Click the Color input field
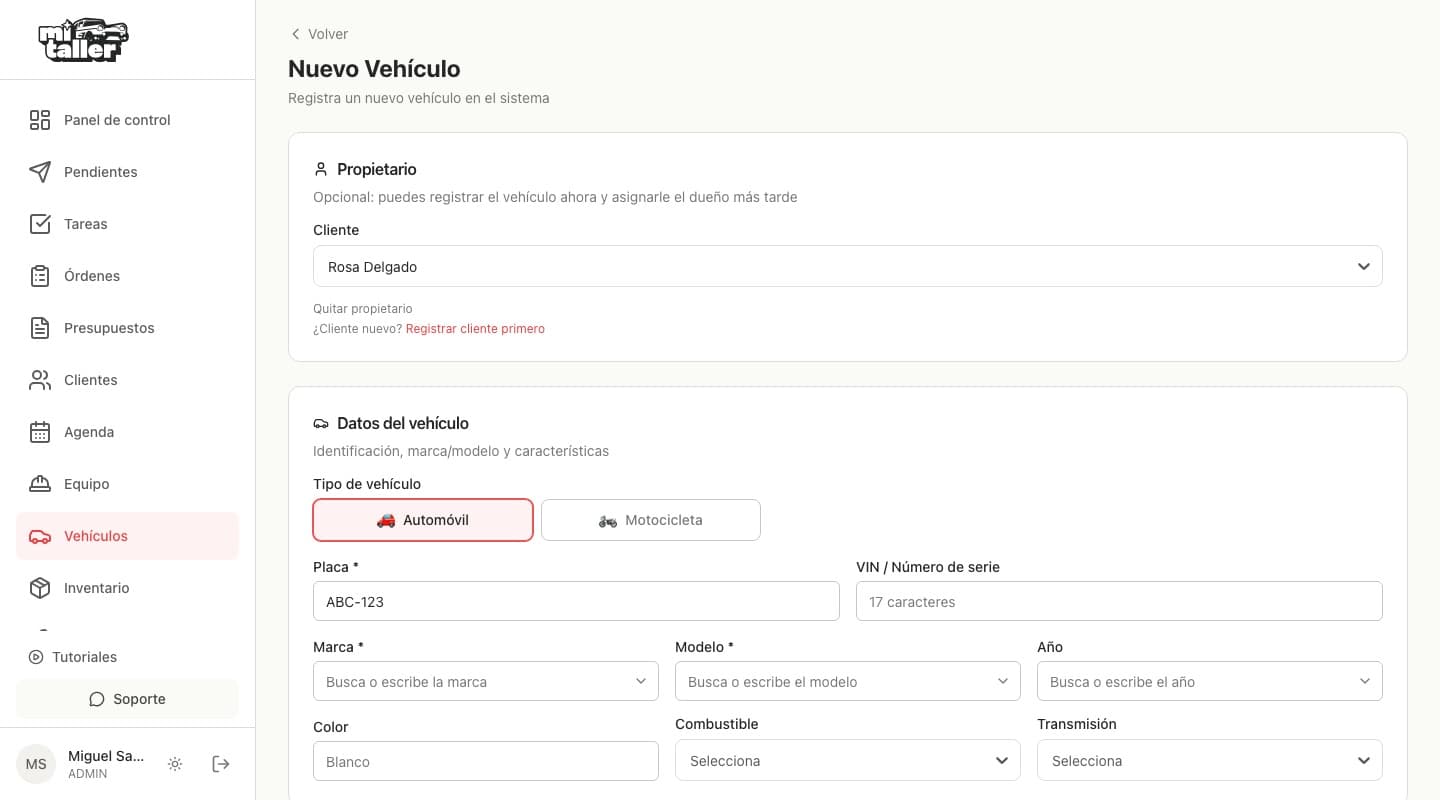 [486, 761]
